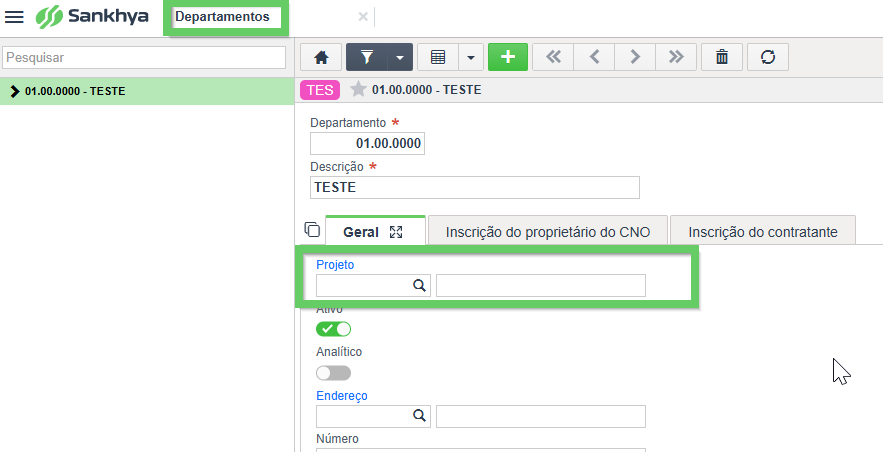Add a new department with plus button

(x=508, y=57)
